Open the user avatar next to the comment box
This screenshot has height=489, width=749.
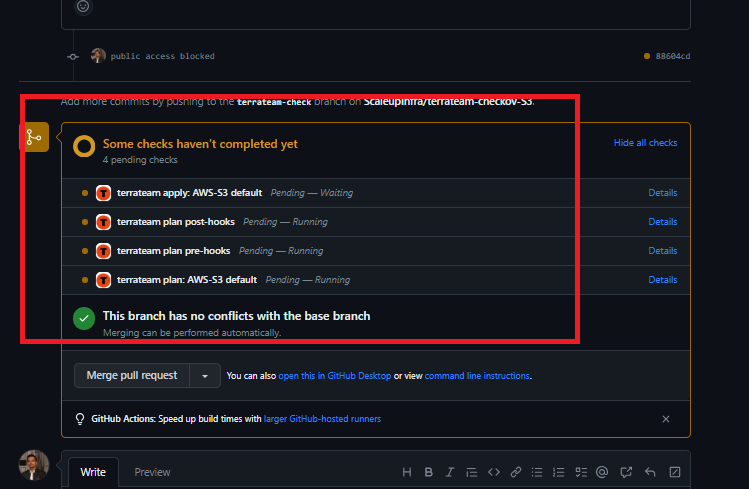[34, 465]
